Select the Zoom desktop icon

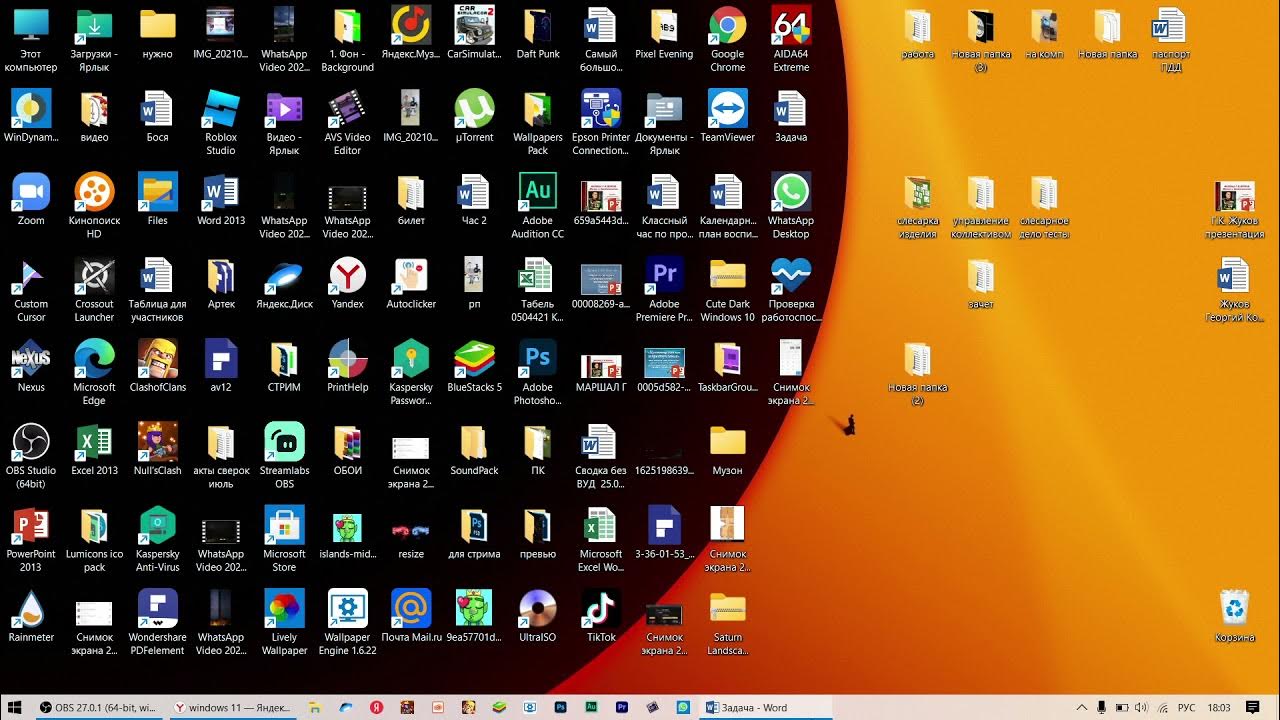[31, 198]
